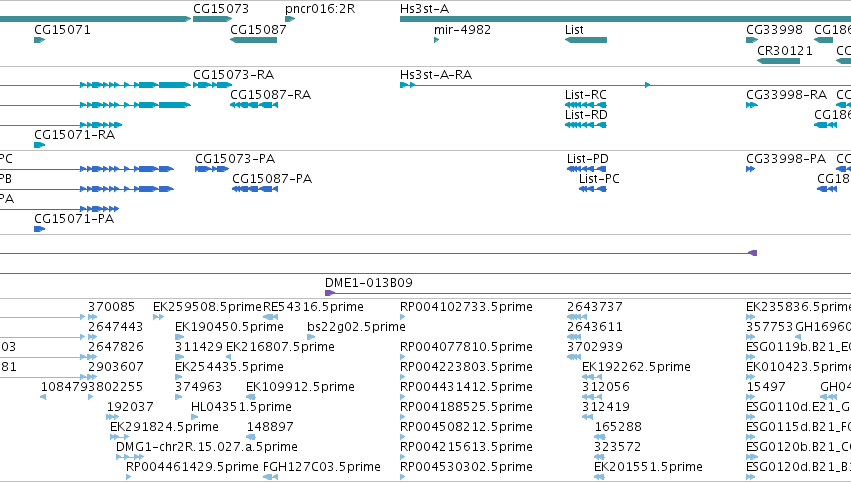Click EST RE54316.5prime

tap(313, 307)
